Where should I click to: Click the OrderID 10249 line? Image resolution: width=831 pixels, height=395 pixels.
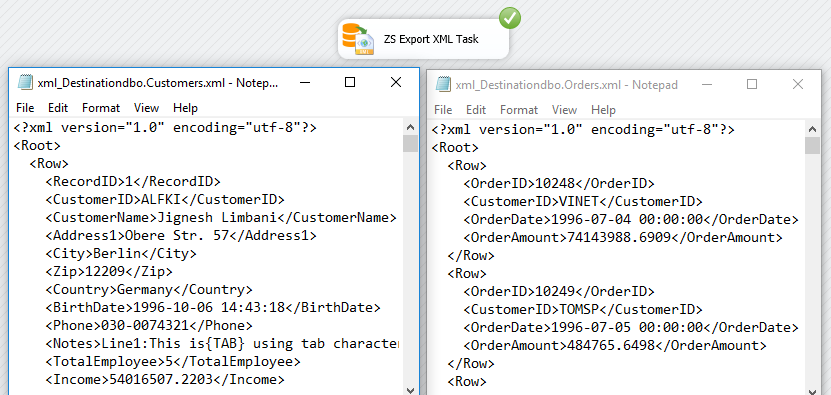click(x=559, y=292)
